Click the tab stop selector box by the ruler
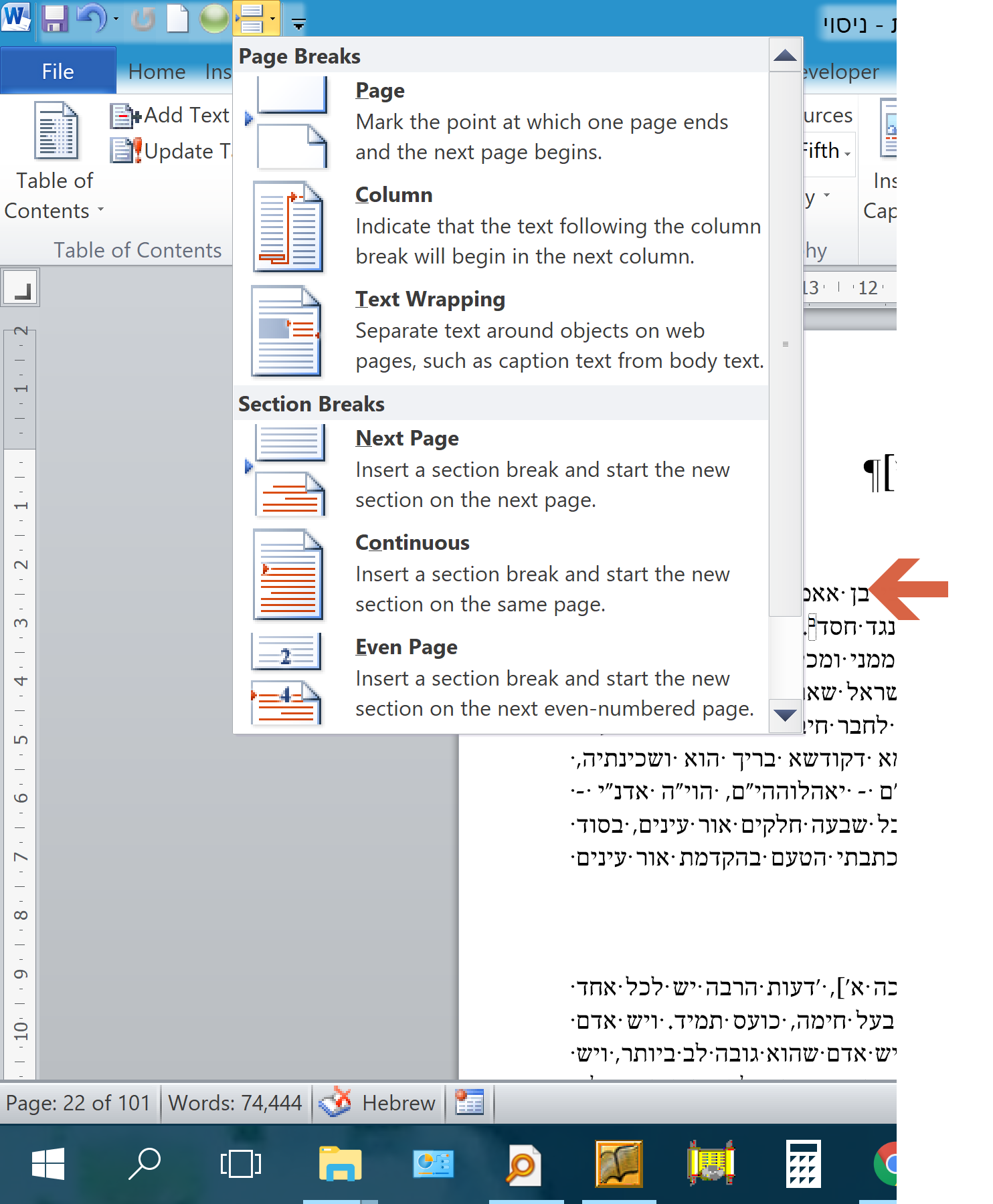Screen dimensions: 993x1204 pos(21,288)
